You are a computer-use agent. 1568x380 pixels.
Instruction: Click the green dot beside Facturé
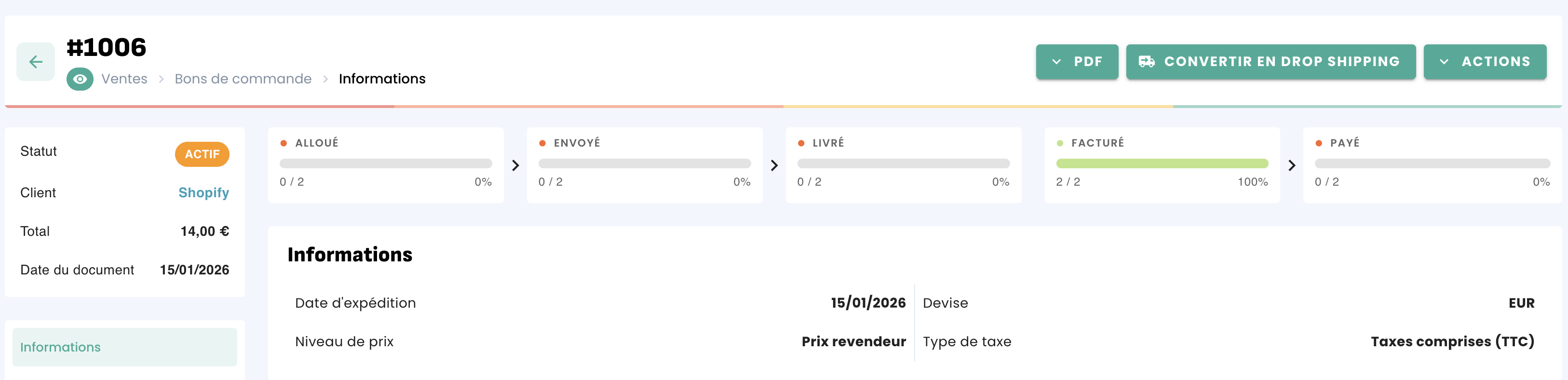point(1060,143)
